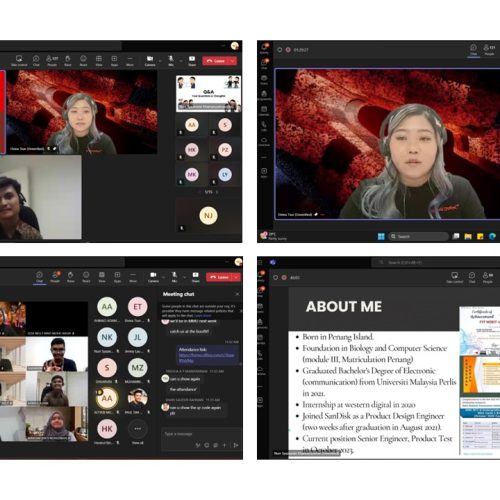Launch File Explorer from the taskbar
The height and width of the screenshot is (500, 500).
(x=468, y=236)
